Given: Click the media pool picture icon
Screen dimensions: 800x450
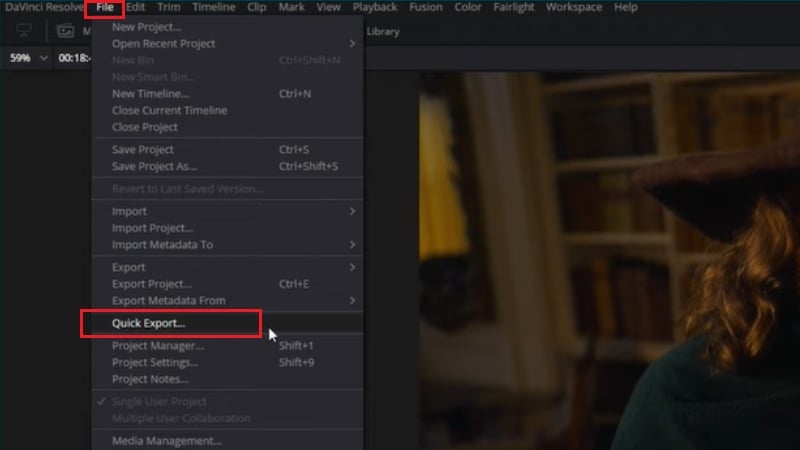Looking at the screenshot, I should (65, 31).
